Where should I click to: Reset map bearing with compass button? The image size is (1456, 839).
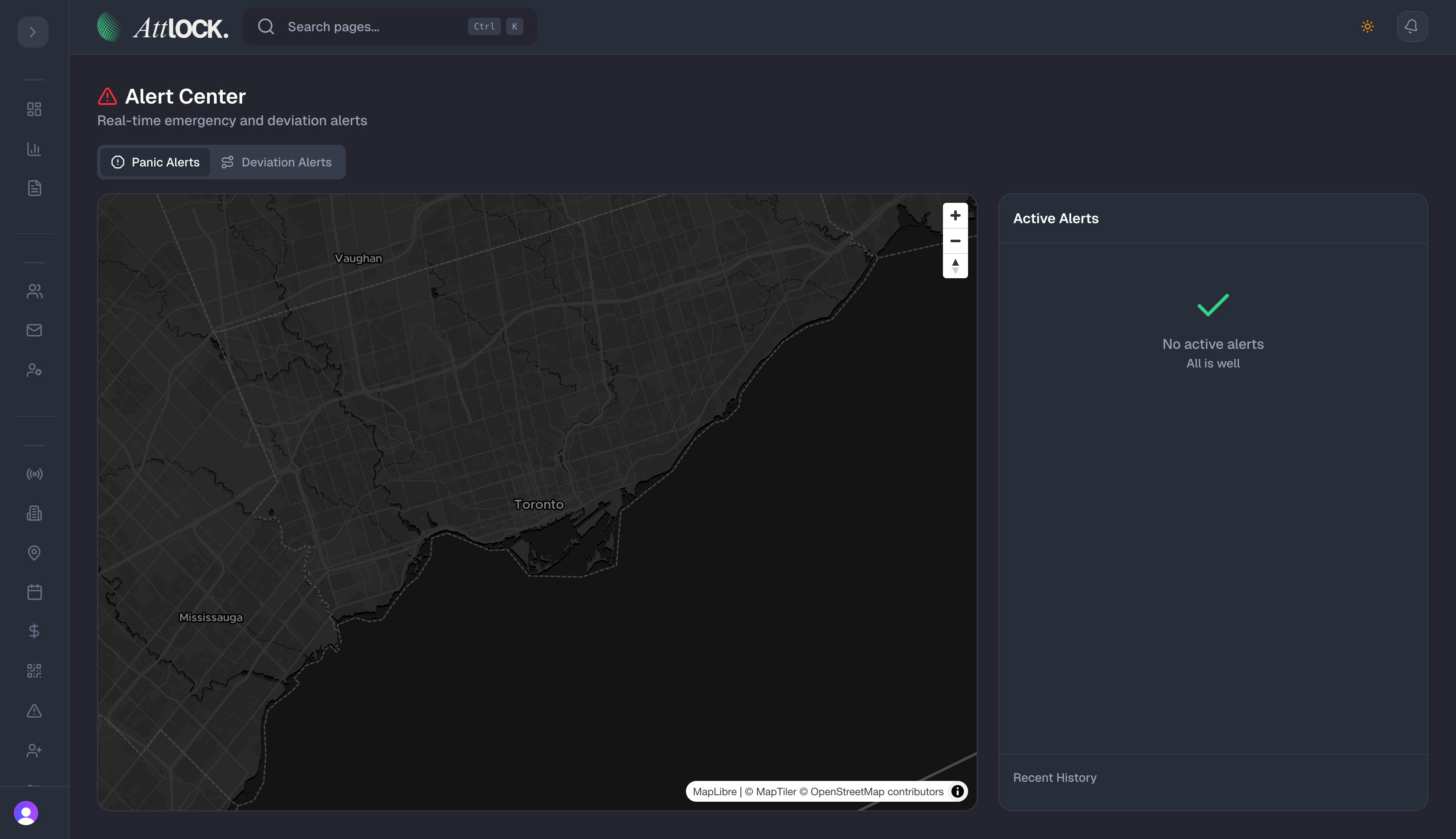(x=955, y=266)
